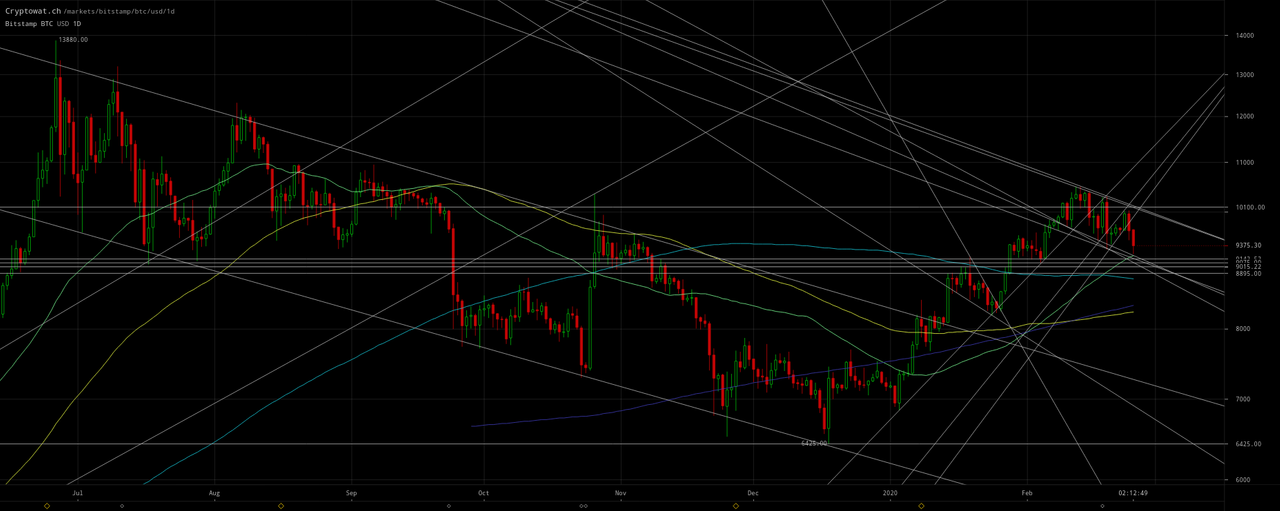Click the 12000 price axis label
The height and width of the screenshot is (511, 1280).
tap(1245, 117)
